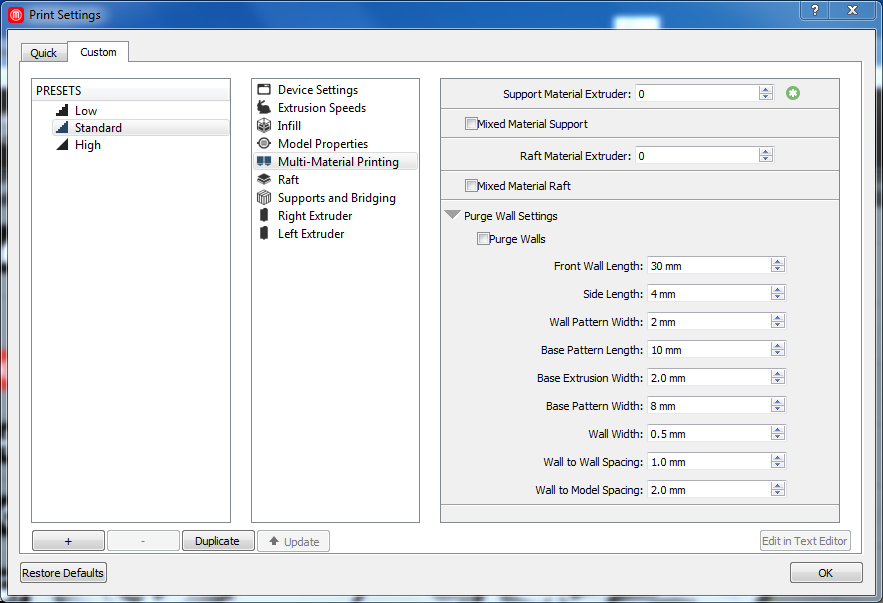The image size is (883, 603).
Task: Open Supports and Bridging category
Action: [x=336, y=198]
